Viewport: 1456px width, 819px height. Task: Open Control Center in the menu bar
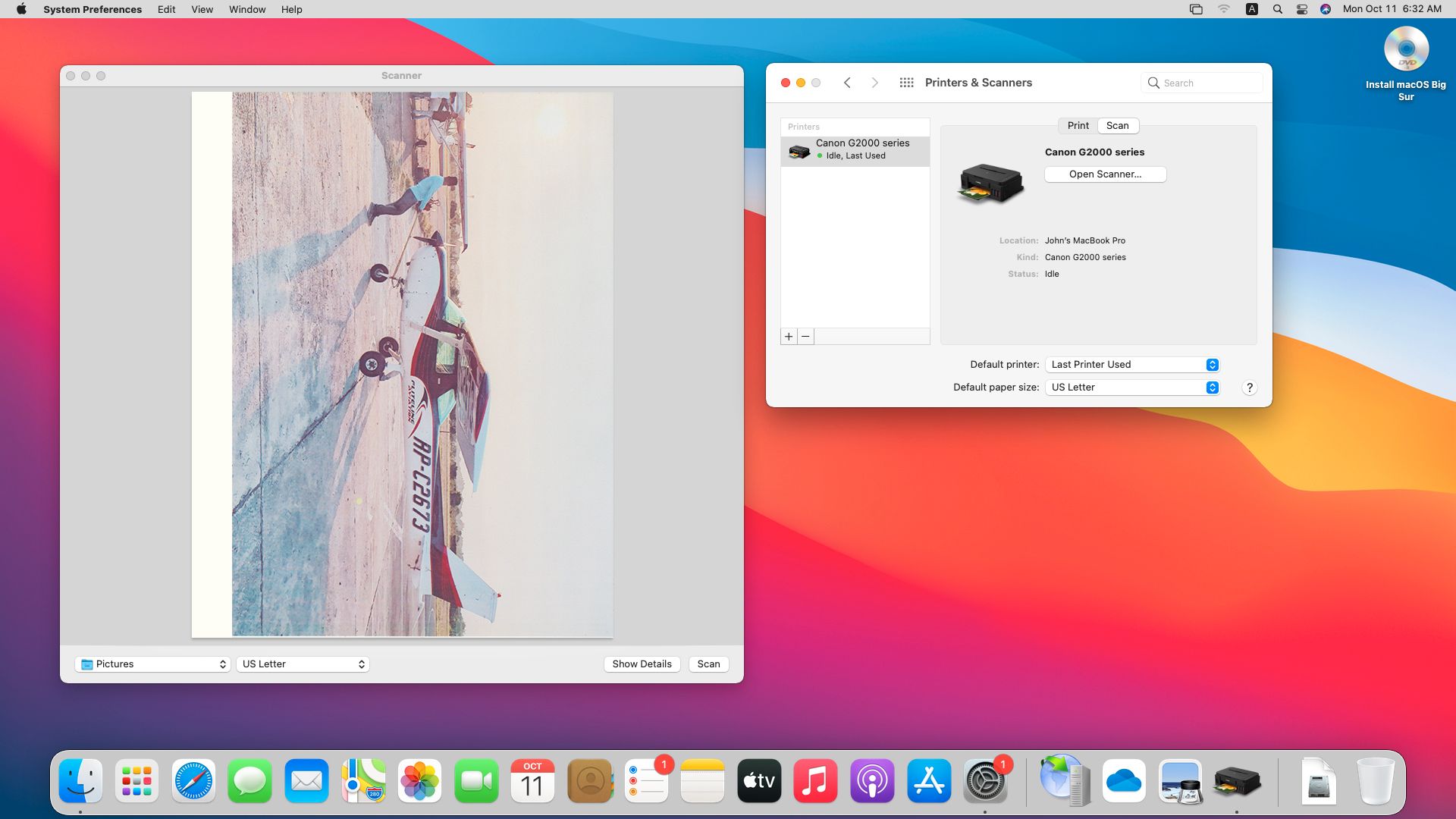pyautogui.click(x=1301, y=9)
